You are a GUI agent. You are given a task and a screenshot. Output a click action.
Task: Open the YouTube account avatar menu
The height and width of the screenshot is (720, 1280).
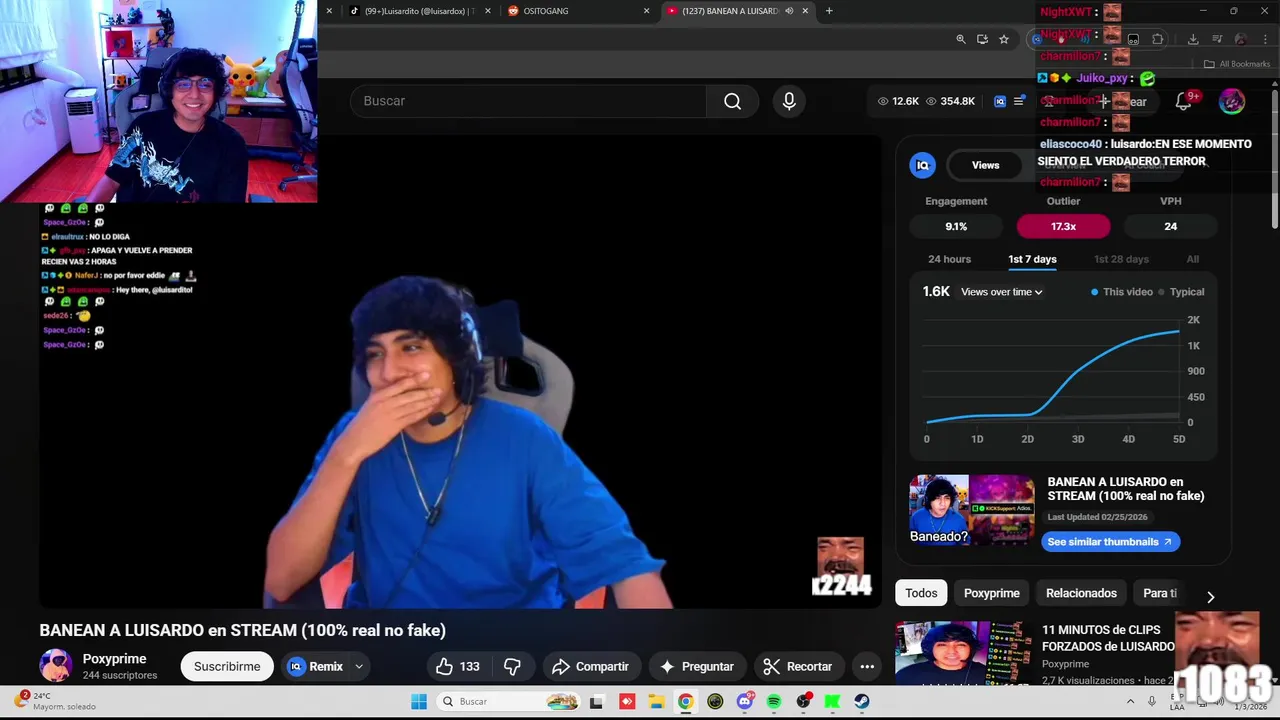pyautogui.click(x=1232, y=101)
